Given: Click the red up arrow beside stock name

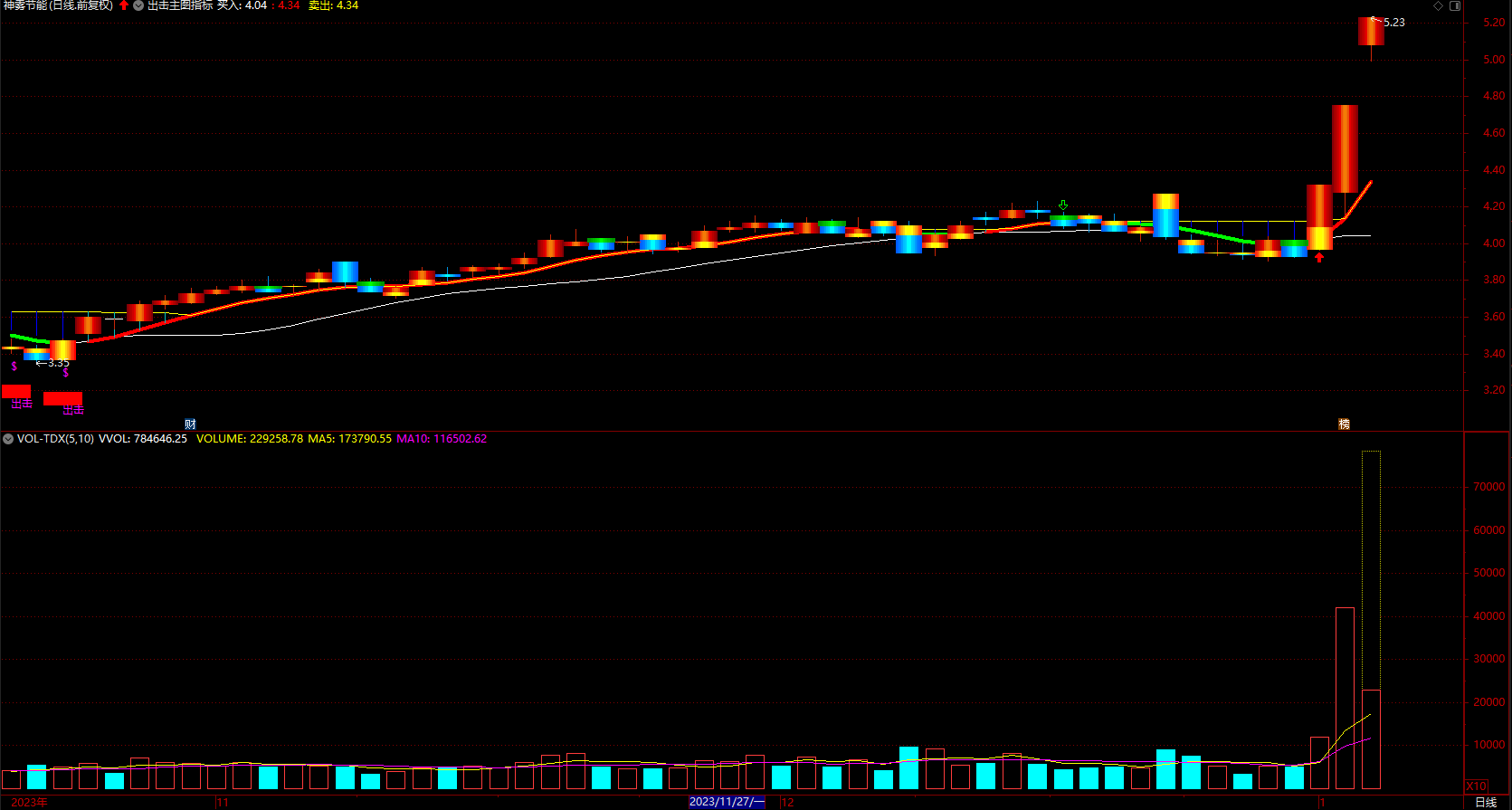Looking at the screenshot, I should [124, 5].
